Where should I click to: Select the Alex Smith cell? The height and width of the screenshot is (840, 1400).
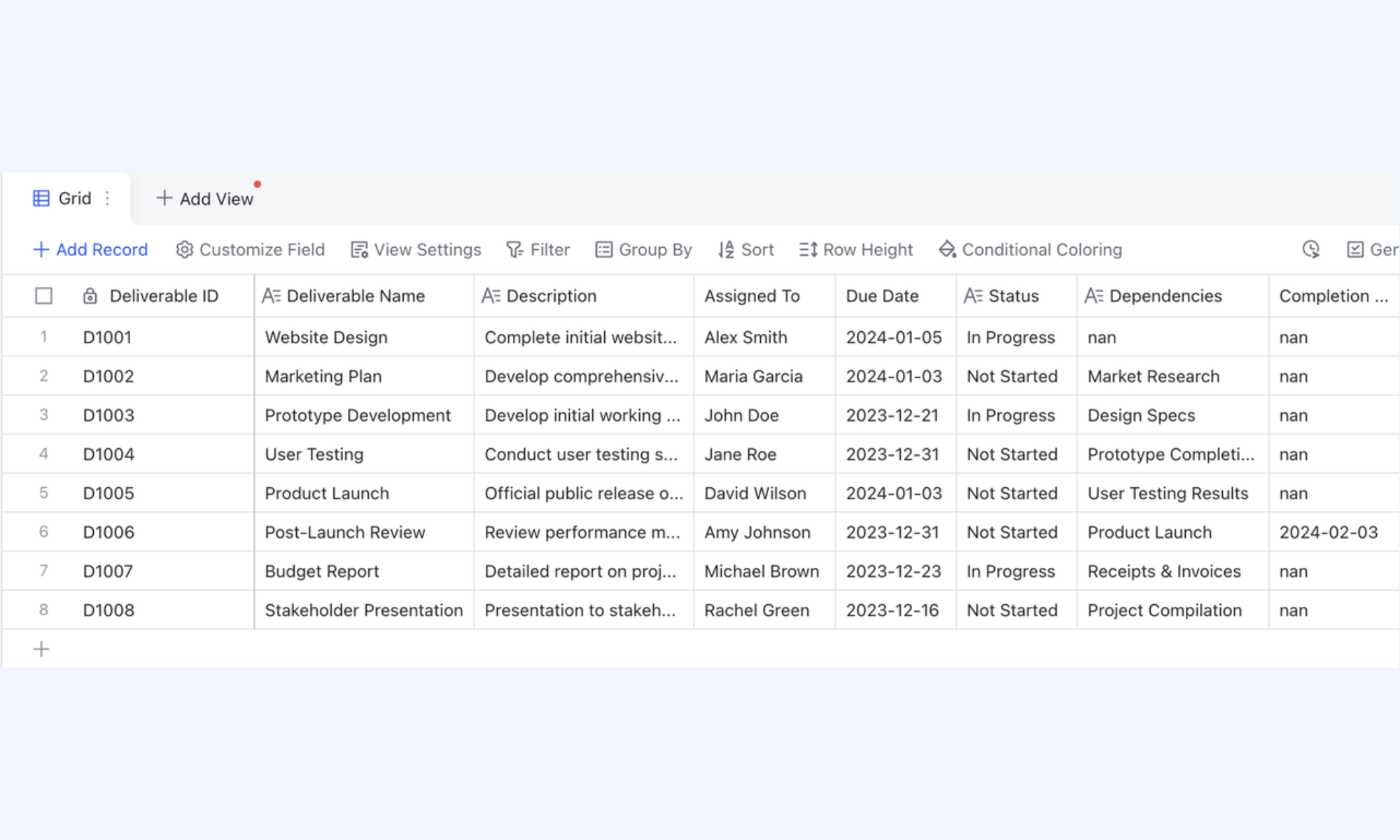pyautogui.click(x=764, y=337)
